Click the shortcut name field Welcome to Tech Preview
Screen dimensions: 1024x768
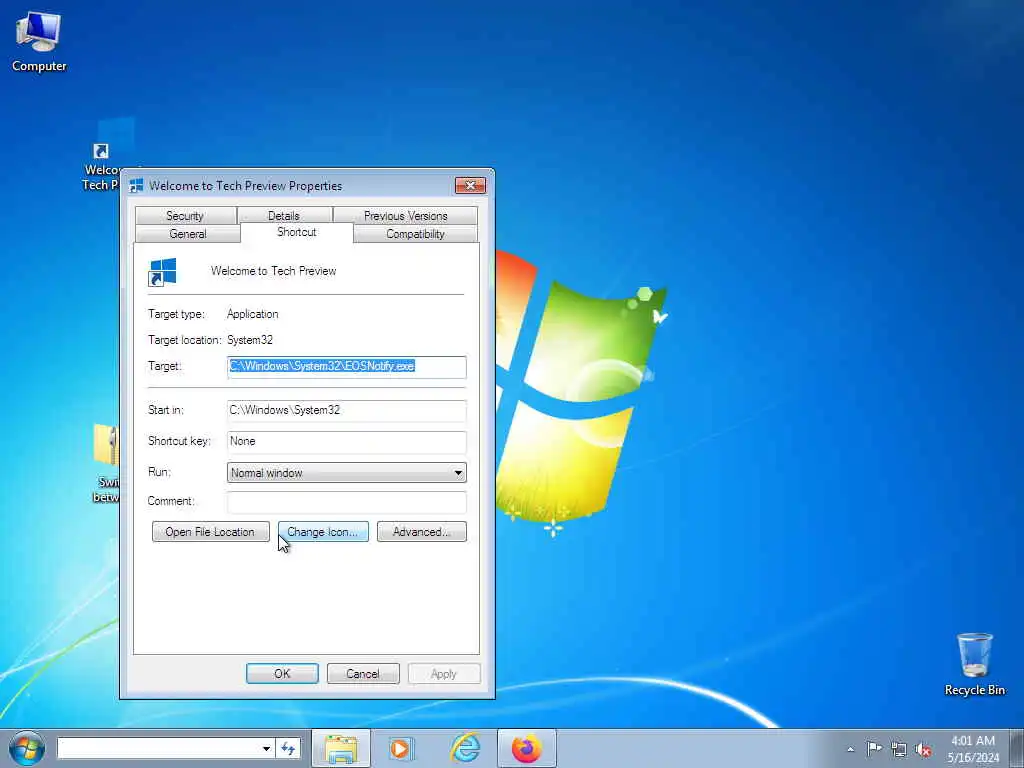pos(273,271)
